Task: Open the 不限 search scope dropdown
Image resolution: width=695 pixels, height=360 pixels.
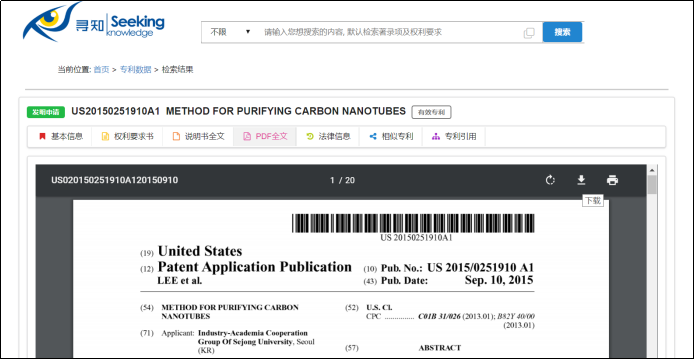Action: (230, 32)
